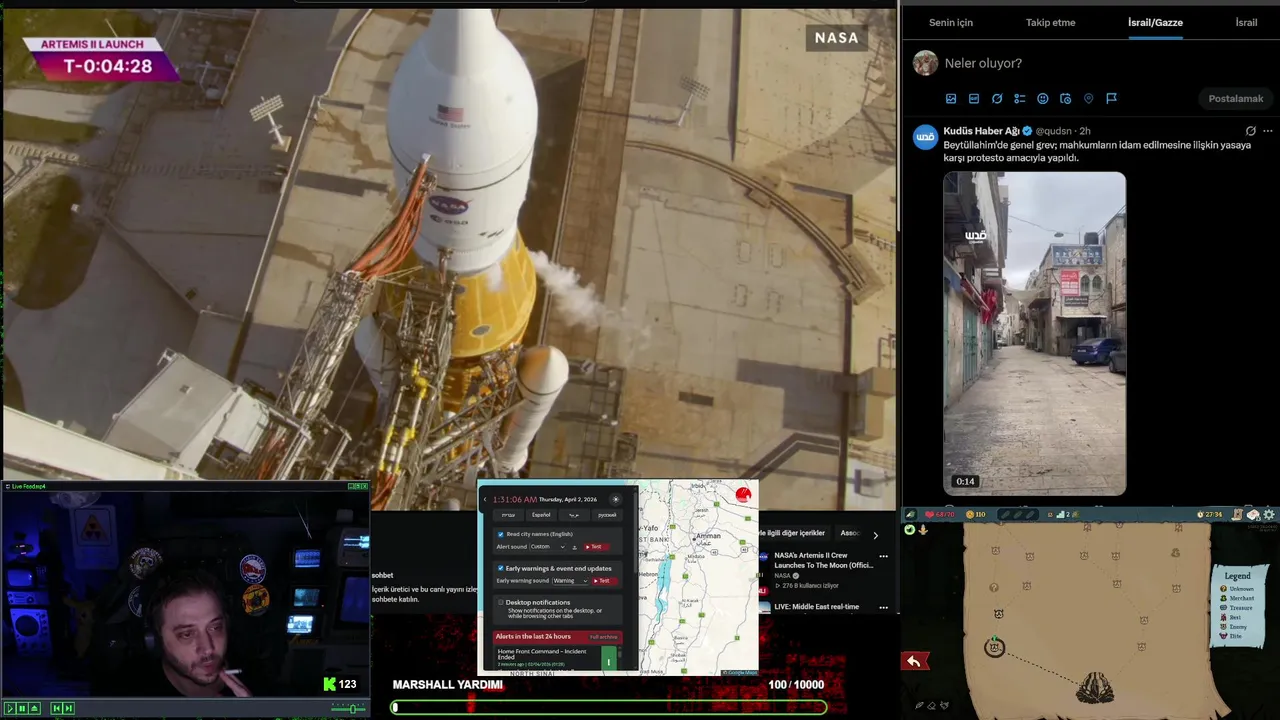The width and height of the screenshot is (1280, 720).
Task: Toggle Early warnings & event end updates
Action: (501, 568)
